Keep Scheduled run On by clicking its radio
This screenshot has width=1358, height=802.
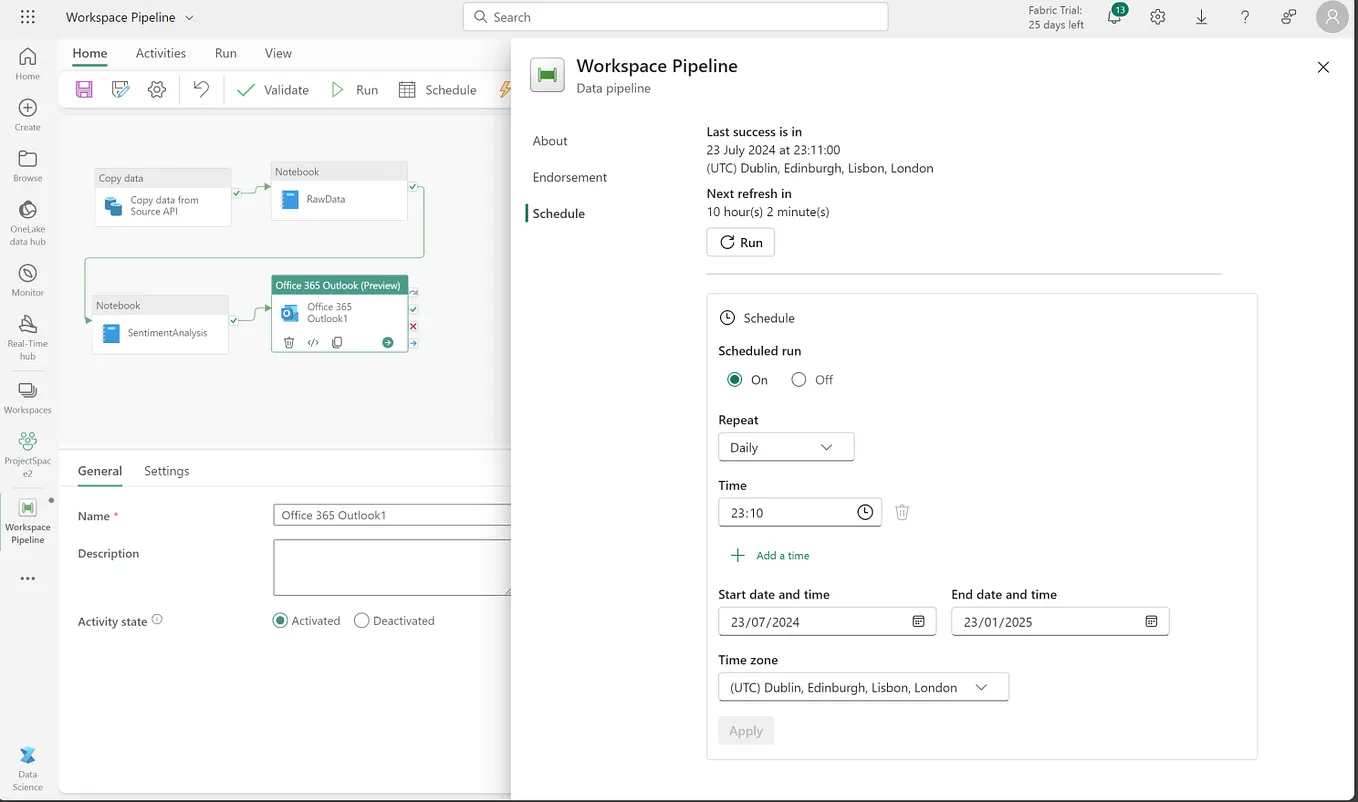[735, 379]
